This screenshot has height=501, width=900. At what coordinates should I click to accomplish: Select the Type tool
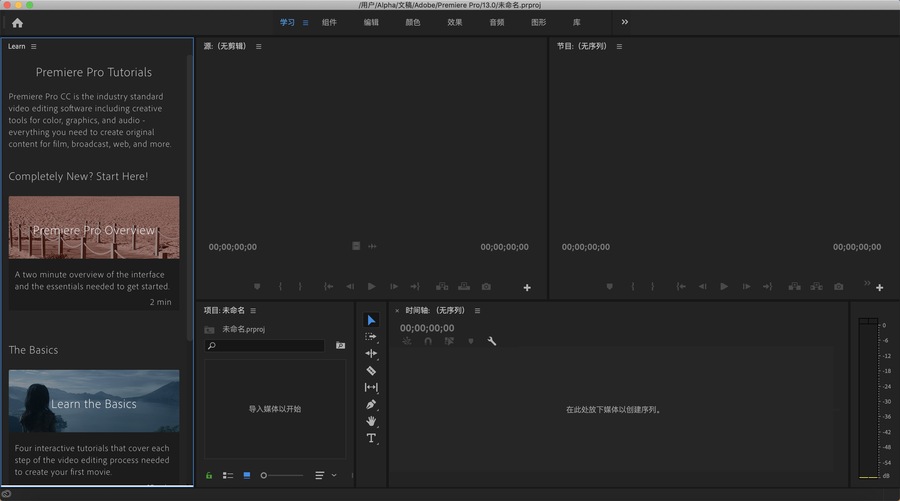371,438
